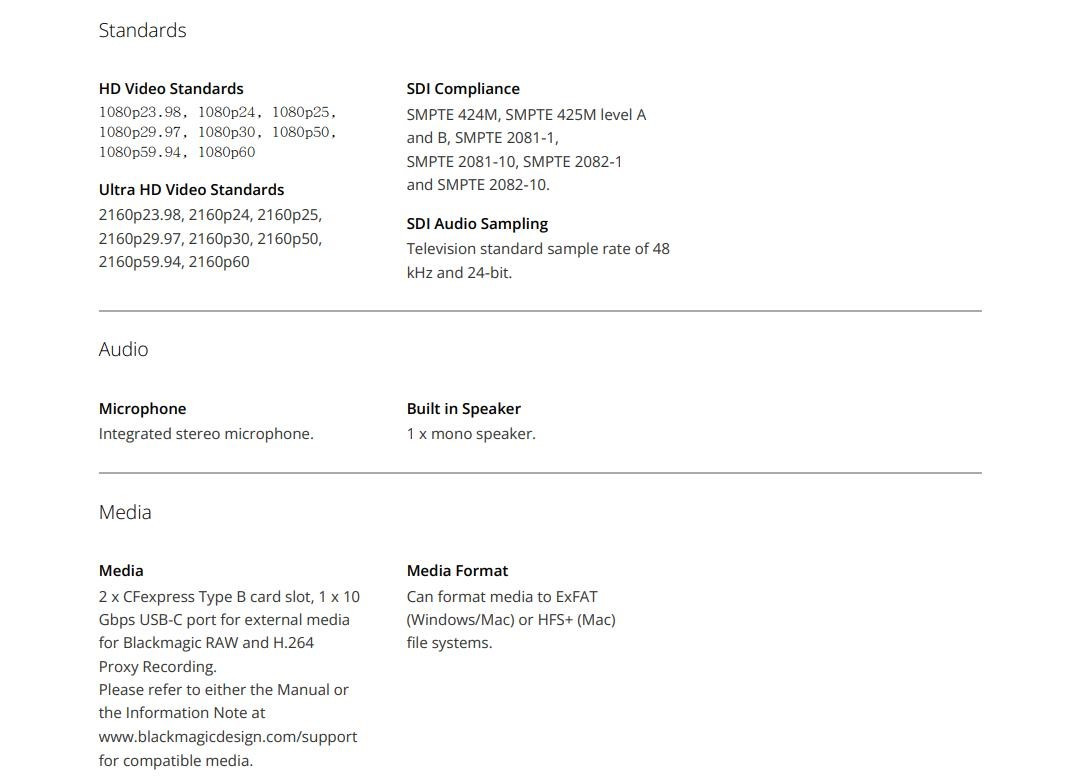Screen dimensions: 1081x783
Task: Click the SDI Audio Sampling heading
Action: (x=477, y=224)
